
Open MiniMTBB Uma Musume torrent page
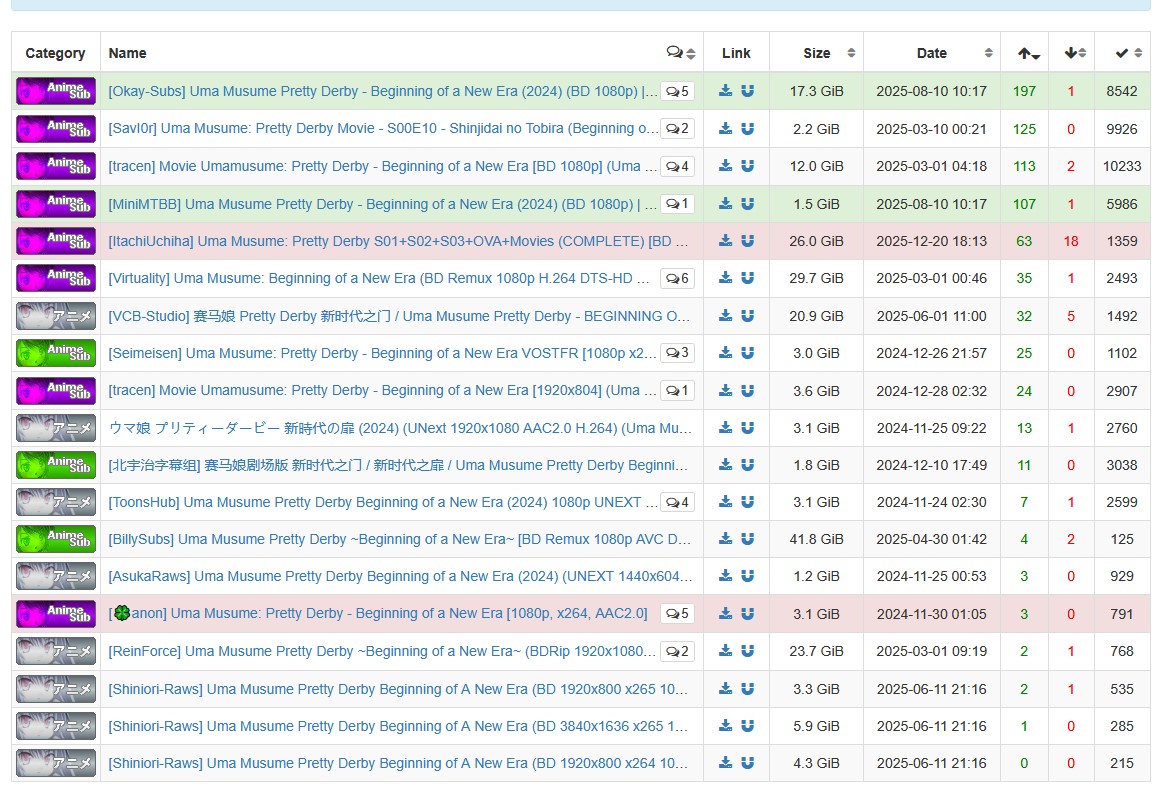click(x=382, y=203)
